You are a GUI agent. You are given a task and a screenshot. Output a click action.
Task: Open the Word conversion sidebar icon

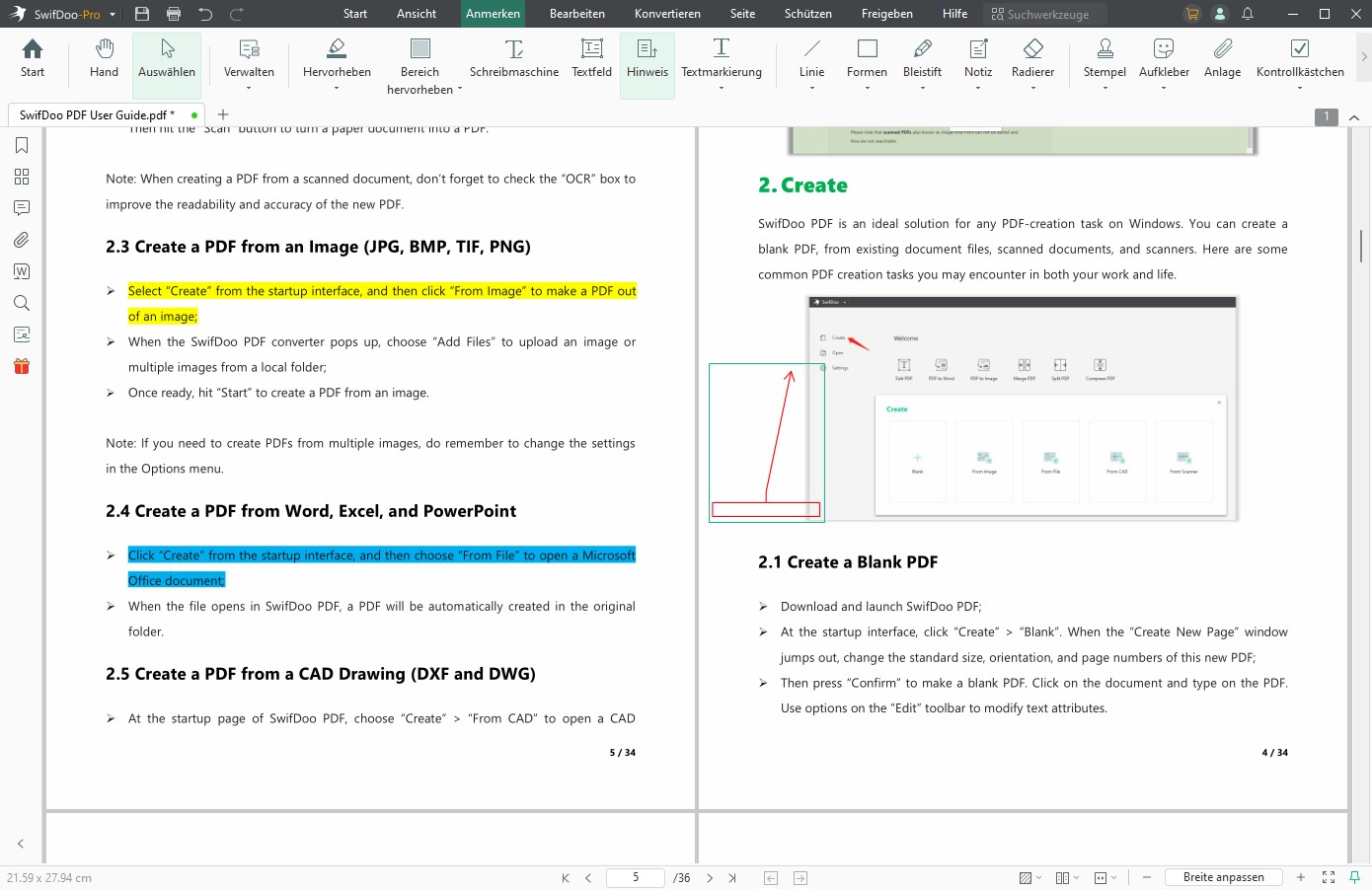(x=22, y=271)
